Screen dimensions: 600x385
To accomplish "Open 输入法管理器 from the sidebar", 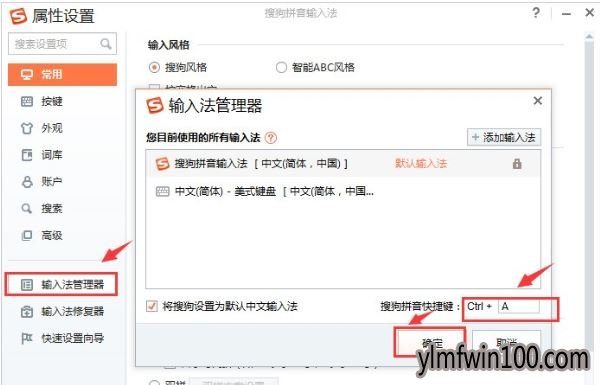I will click(61, 284).
